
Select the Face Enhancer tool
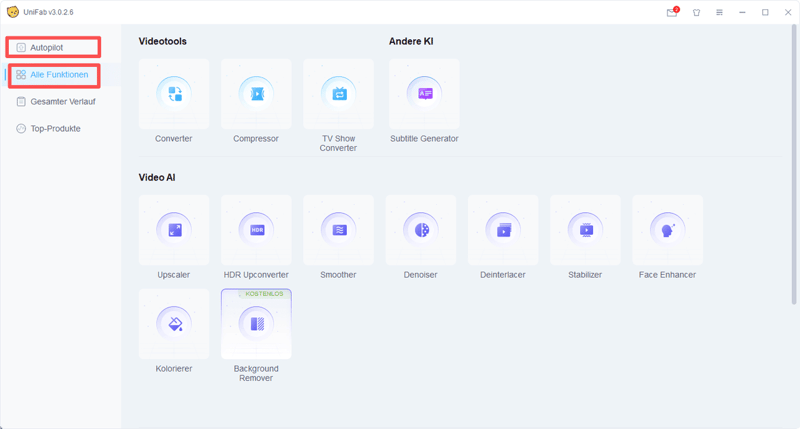point(667,230)
